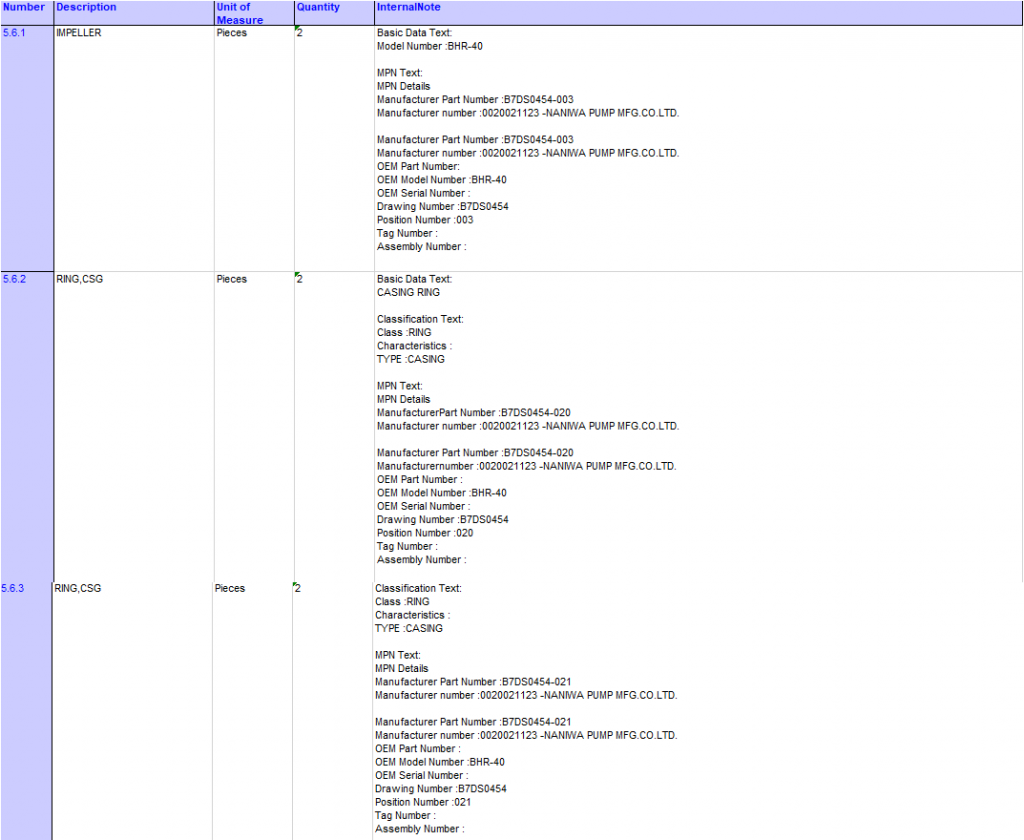The width and height of the screenshot is (1024, 840).
Task: Click the green error indicator in row 5.6.1 Quantity
Action: pyautogui.click(x=297, y=29)
